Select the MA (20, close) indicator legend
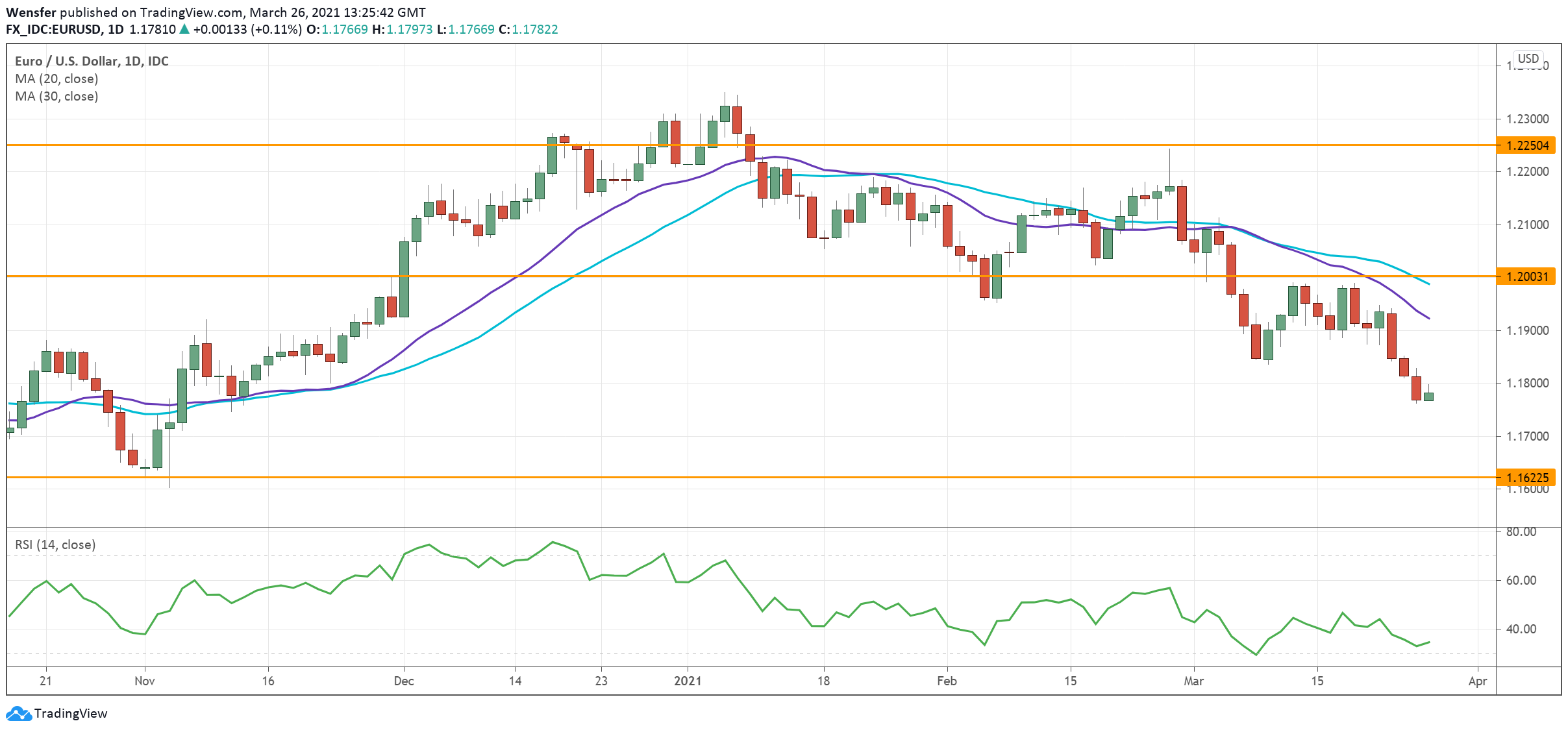Screen dimensions: 1568x732 [56, 79]
